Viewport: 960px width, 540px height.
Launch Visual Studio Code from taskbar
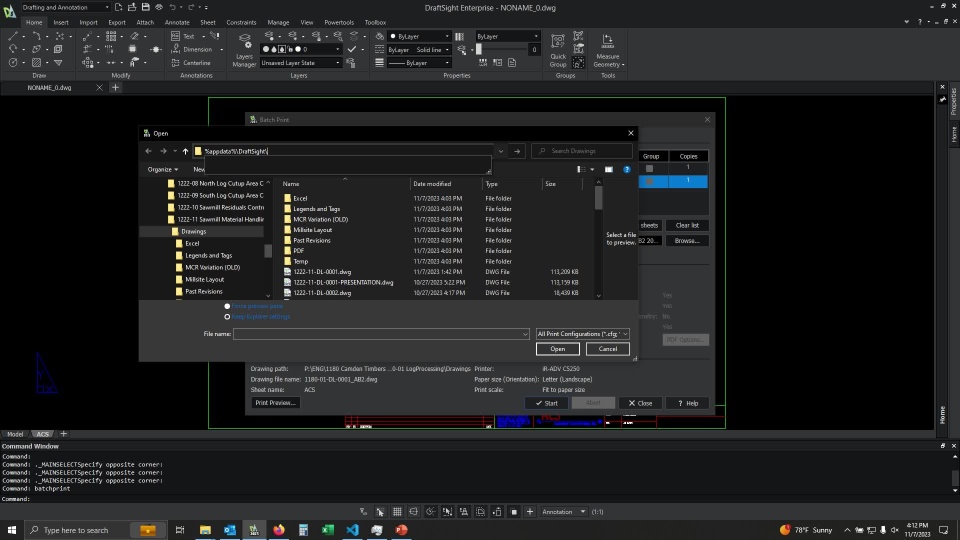pyautogui.click(x=352, y=530)
